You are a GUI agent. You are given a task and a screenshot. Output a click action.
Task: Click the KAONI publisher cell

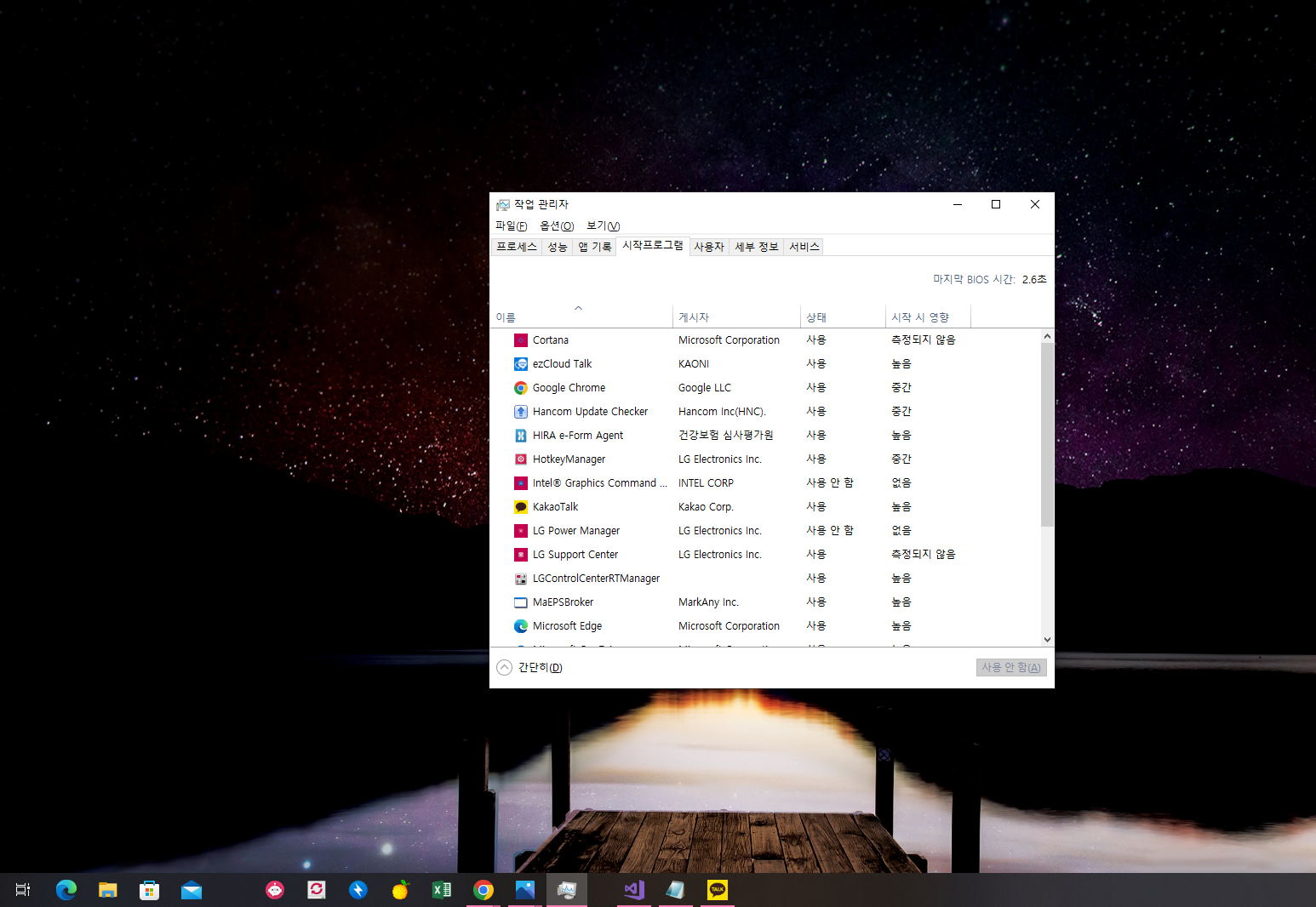[x=694, y=364]
